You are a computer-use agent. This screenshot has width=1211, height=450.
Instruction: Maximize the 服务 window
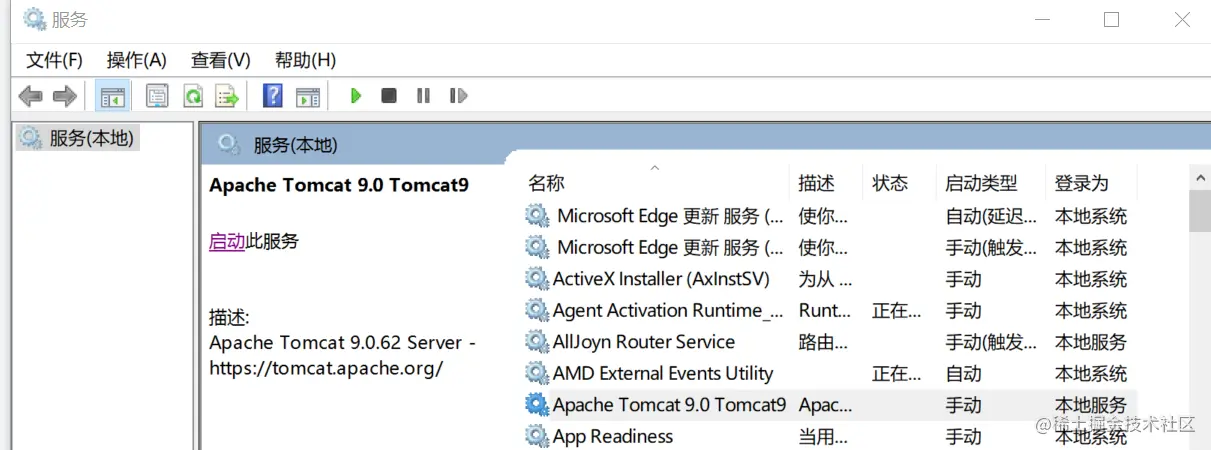pyautogui.click(x=1111, y=19)
